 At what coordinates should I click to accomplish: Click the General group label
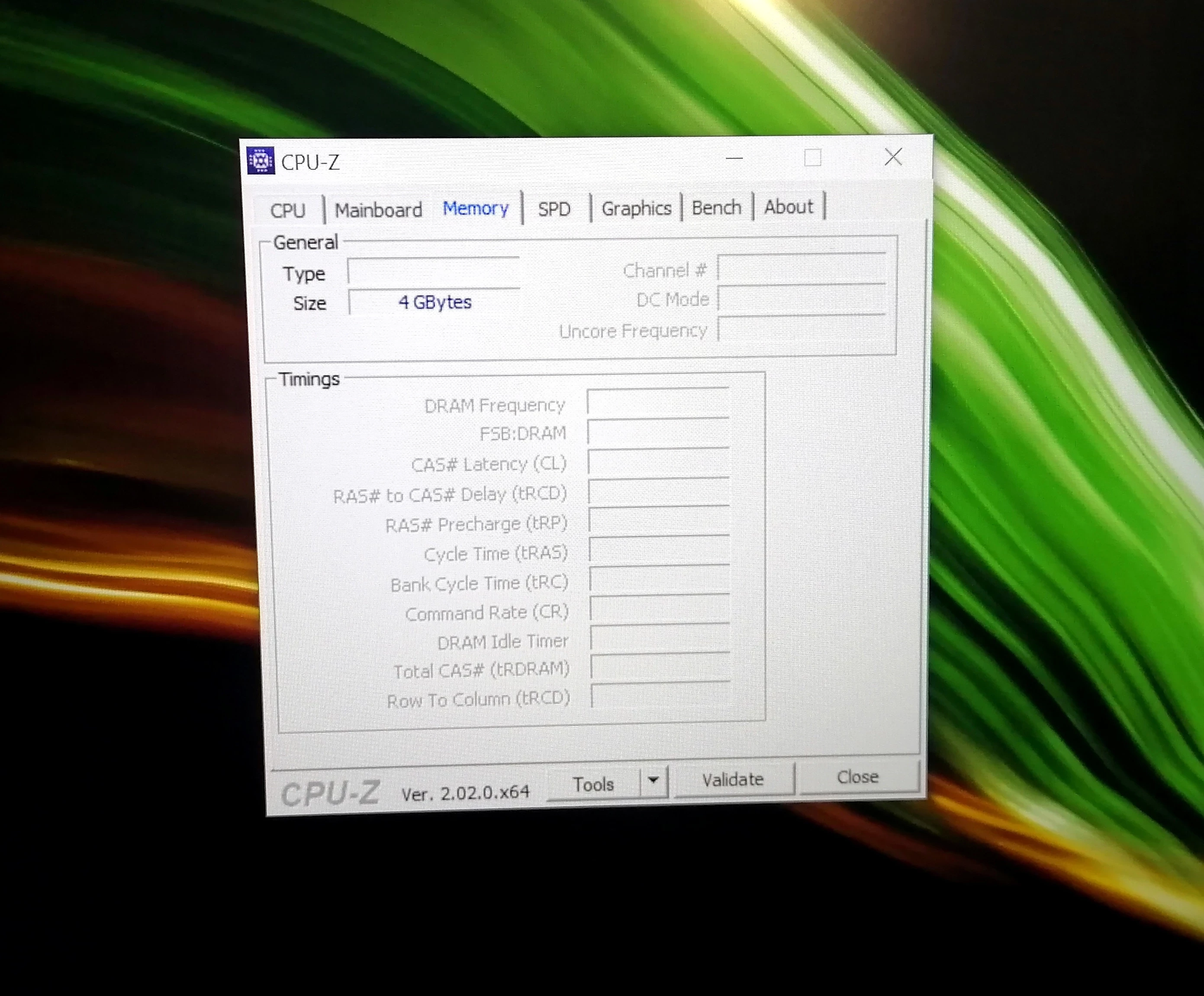306,242
